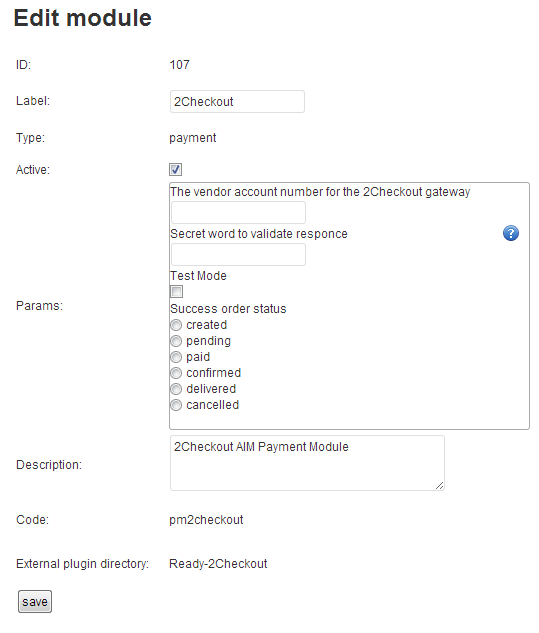Uncheck the Active checkbox

(175, 170)
